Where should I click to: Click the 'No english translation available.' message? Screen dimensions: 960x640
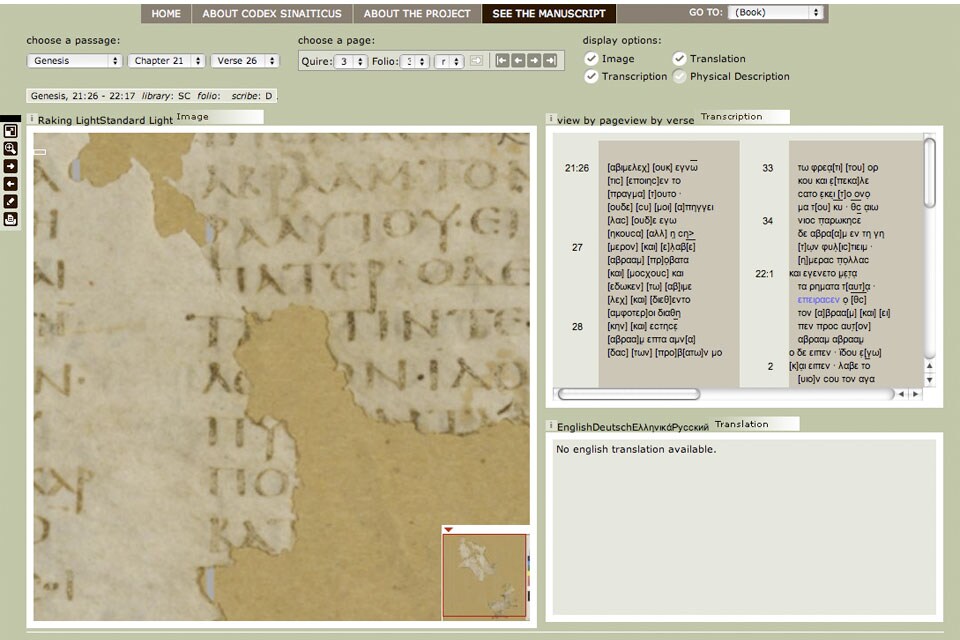tap(636, 449)
